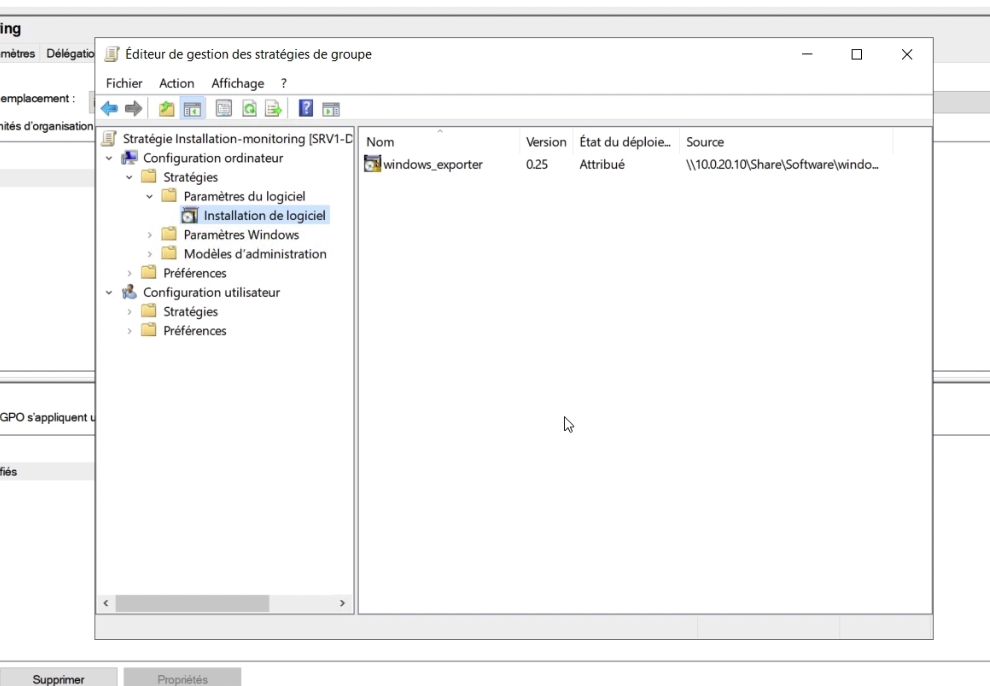
Task: Click the green Refresh toolbar icon
Action: click(249, 109)
